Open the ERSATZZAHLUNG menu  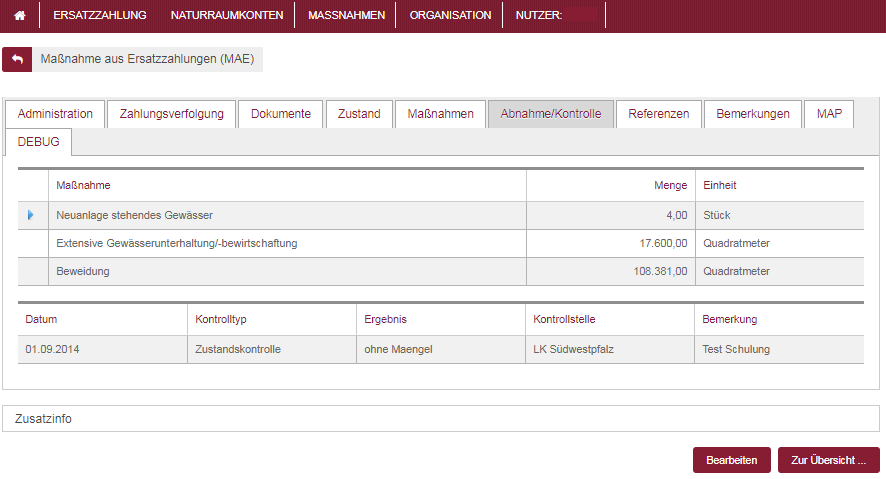tap(99, 15)
